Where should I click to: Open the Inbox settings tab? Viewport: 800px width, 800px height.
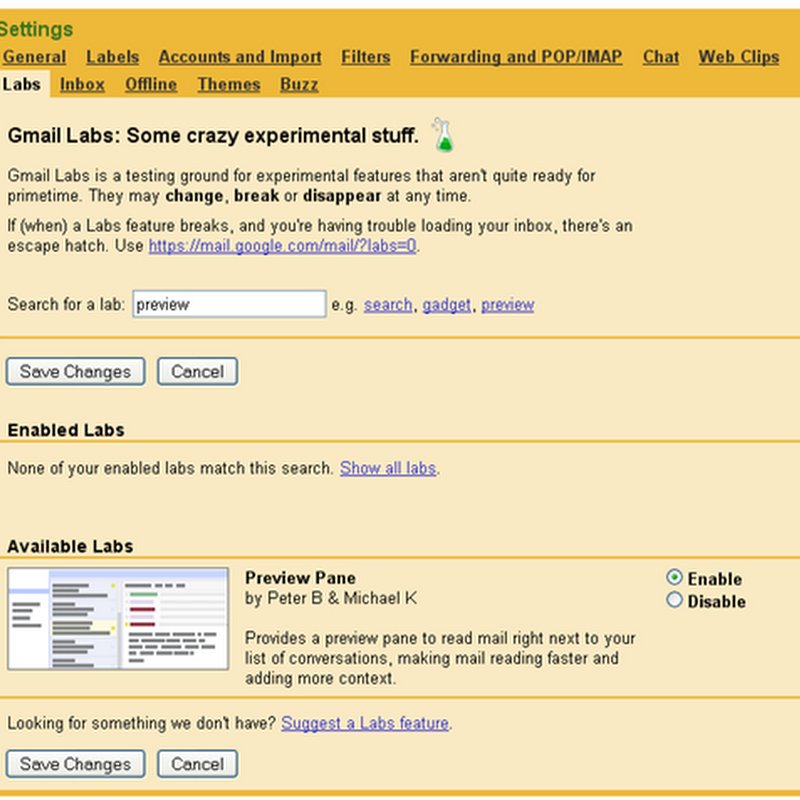pyautogui.click(x=82, y=84)
